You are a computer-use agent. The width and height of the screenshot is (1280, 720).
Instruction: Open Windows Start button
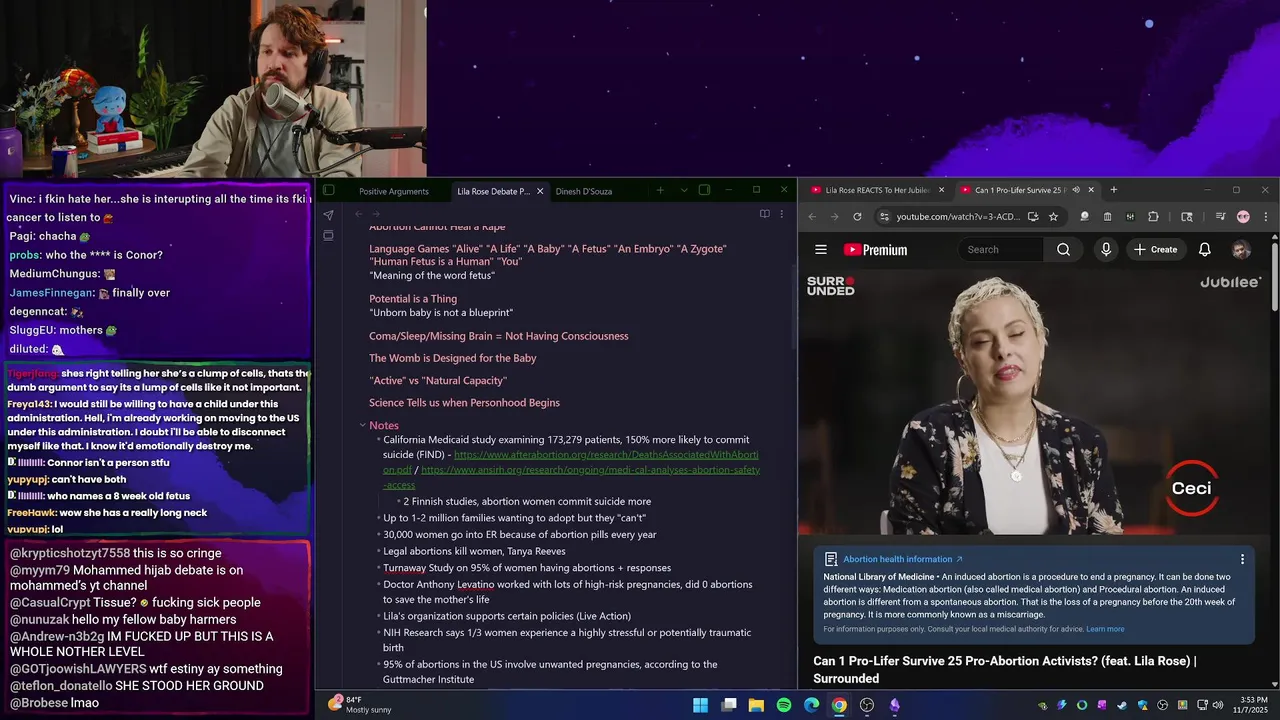tap(701, 705)
